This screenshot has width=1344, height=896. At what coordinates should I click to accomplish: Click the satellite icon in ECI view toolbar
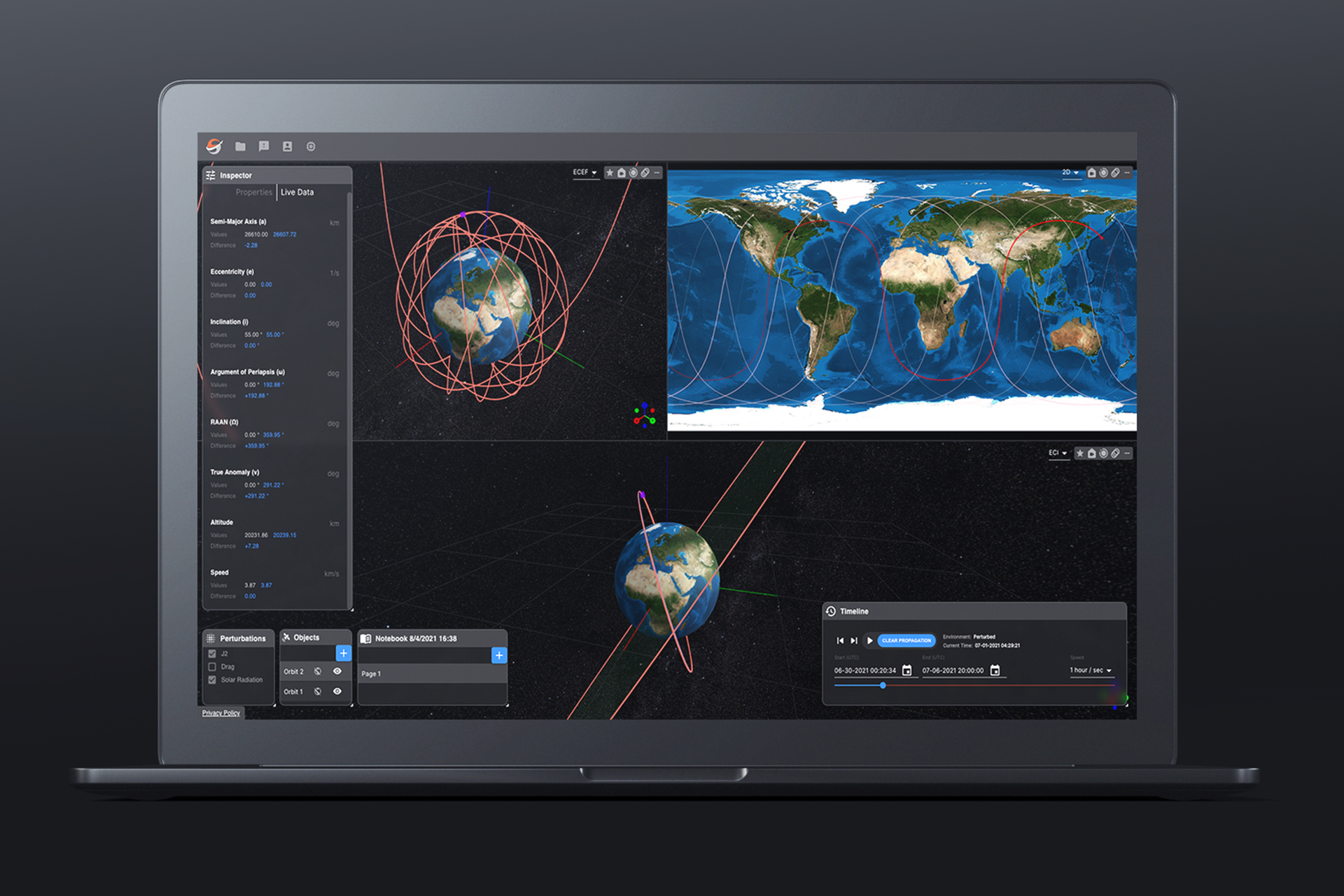click(1116, 454)
